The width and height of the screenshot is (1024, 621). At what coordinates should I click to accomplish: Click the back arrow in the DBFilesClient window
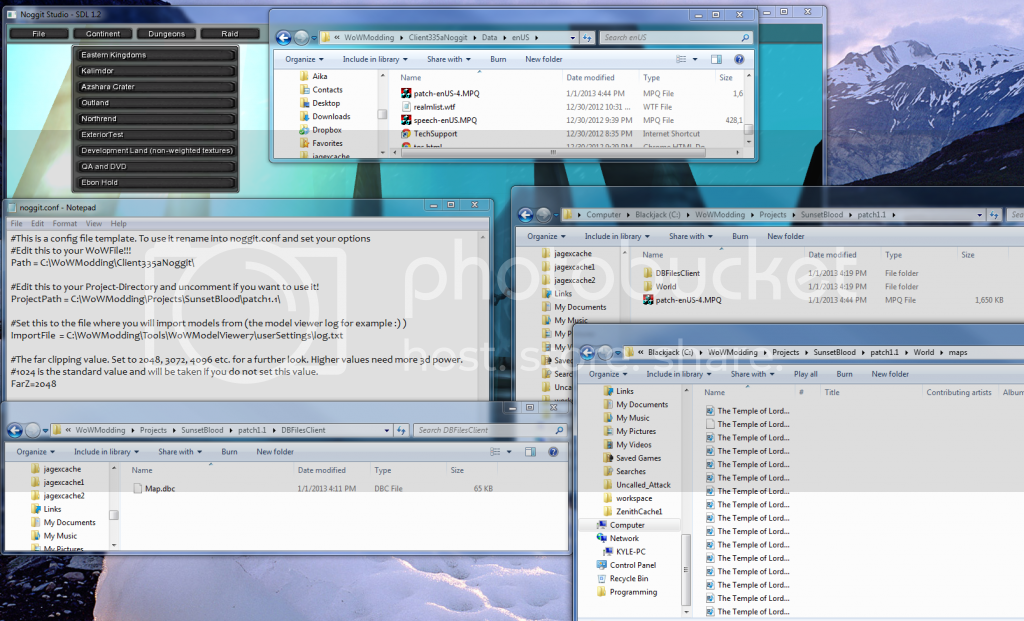click(x=14, y=430)
